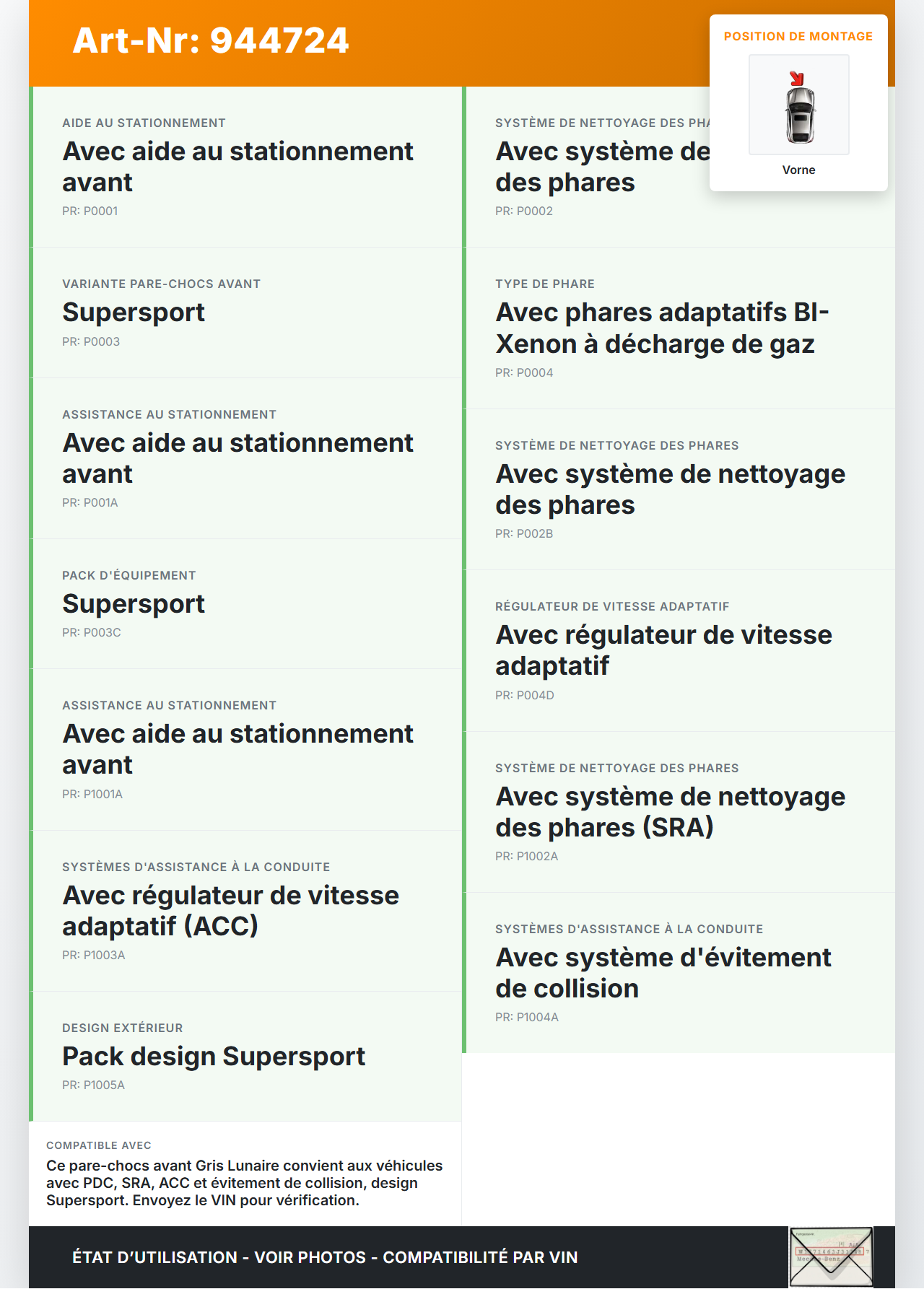Click the adaptive cruise control (ACC) entry
Viewport: 924px width, 1289px height.
(x=245, y=911)
